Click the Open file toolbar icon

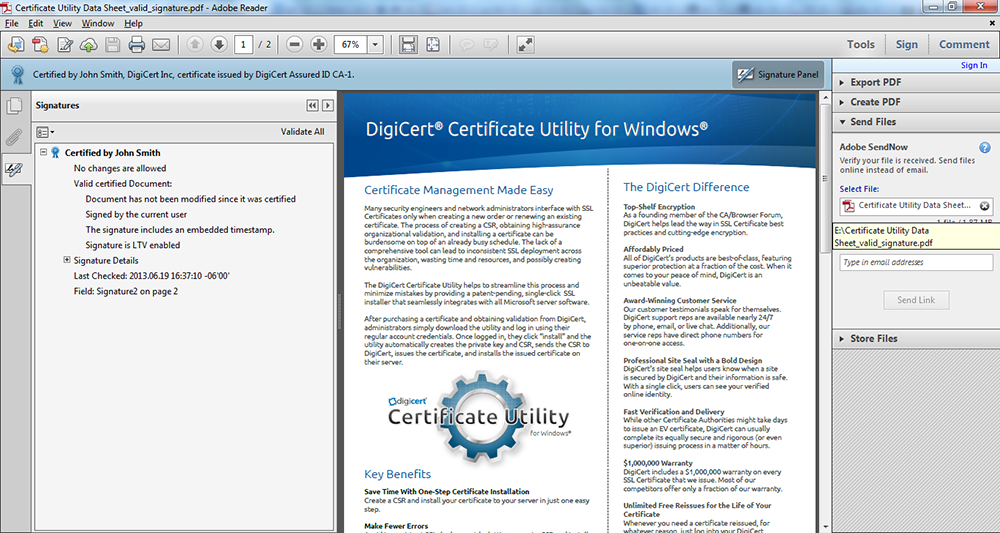click(x=16, y=45)
